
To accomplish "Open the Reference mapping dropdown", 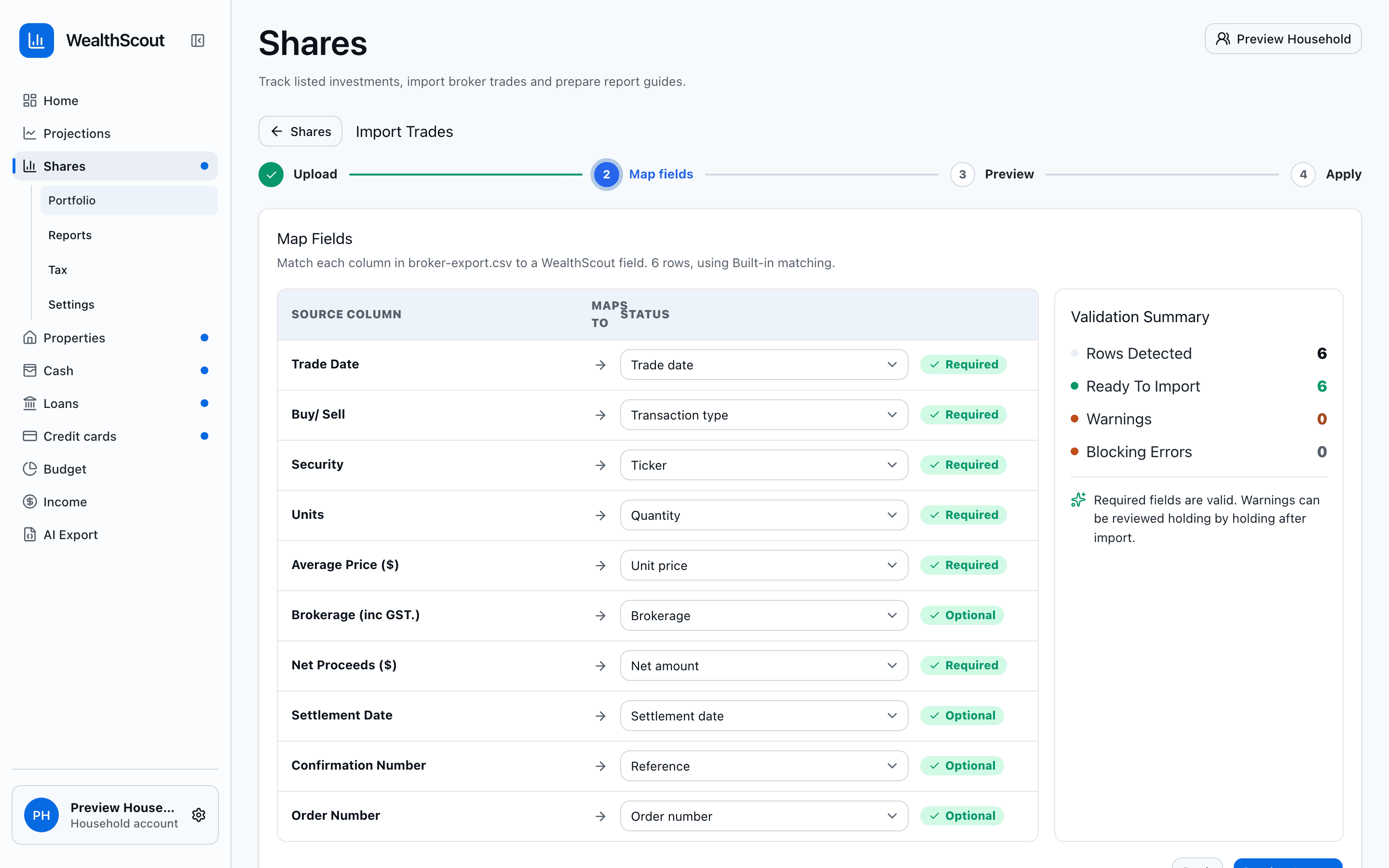I will (x=764, y=765).
